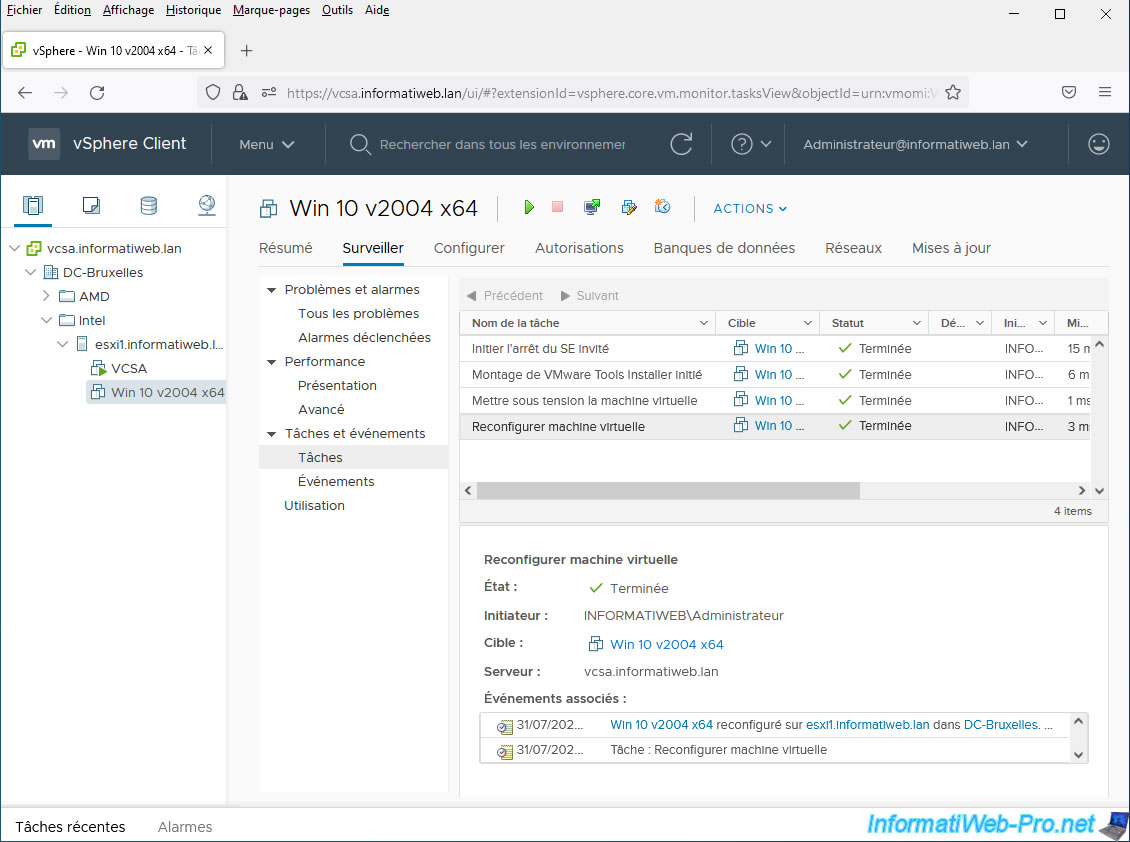Click the vSphere refresh icon in header

coord(681,144)
